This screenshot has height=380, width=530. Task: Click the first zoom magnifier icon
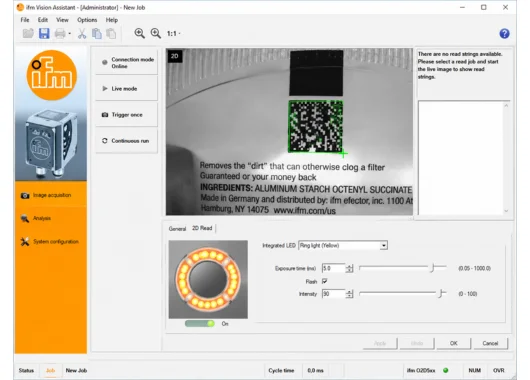(x=139, y=33)
